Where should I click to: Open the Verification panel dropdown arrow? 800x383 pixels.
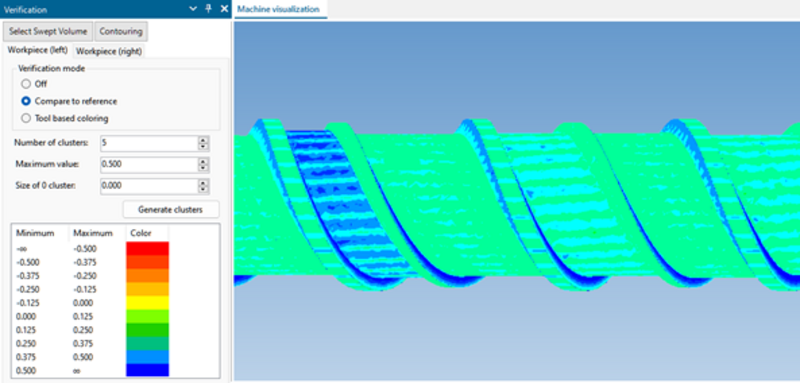click(192, 9)
